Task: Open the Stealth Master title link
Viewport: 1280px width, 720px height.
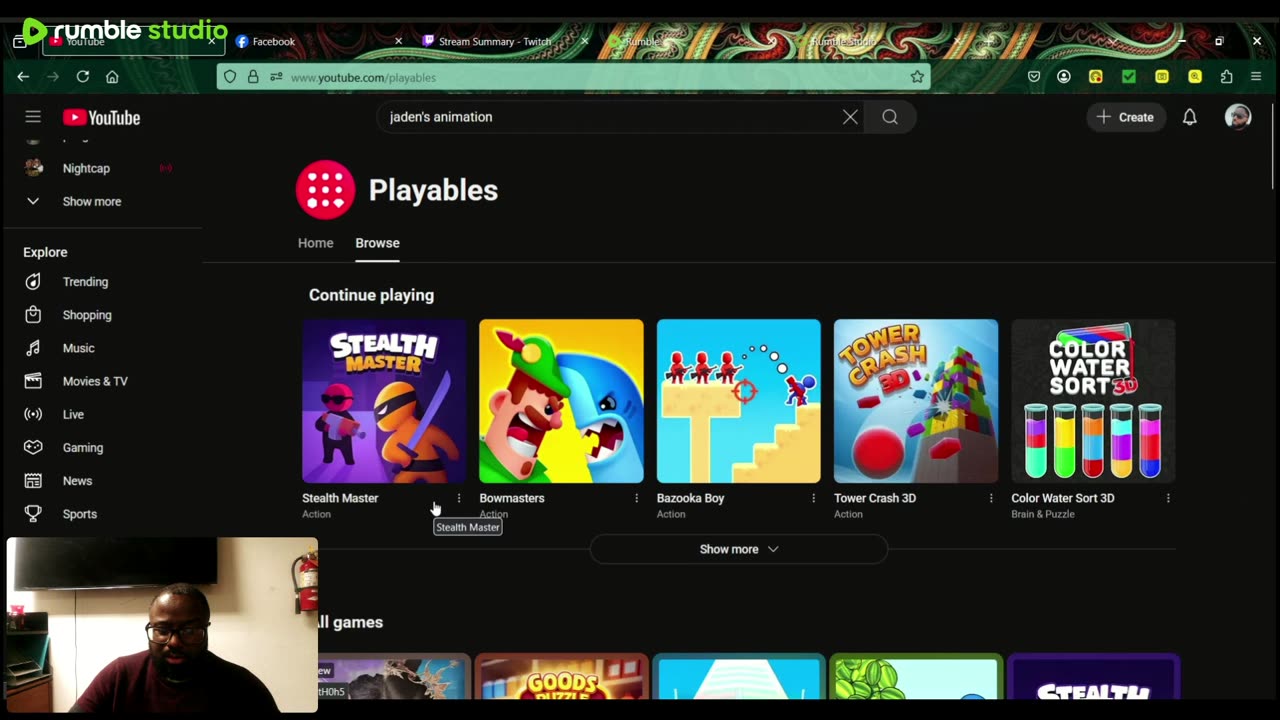Action: pos(340,498)
